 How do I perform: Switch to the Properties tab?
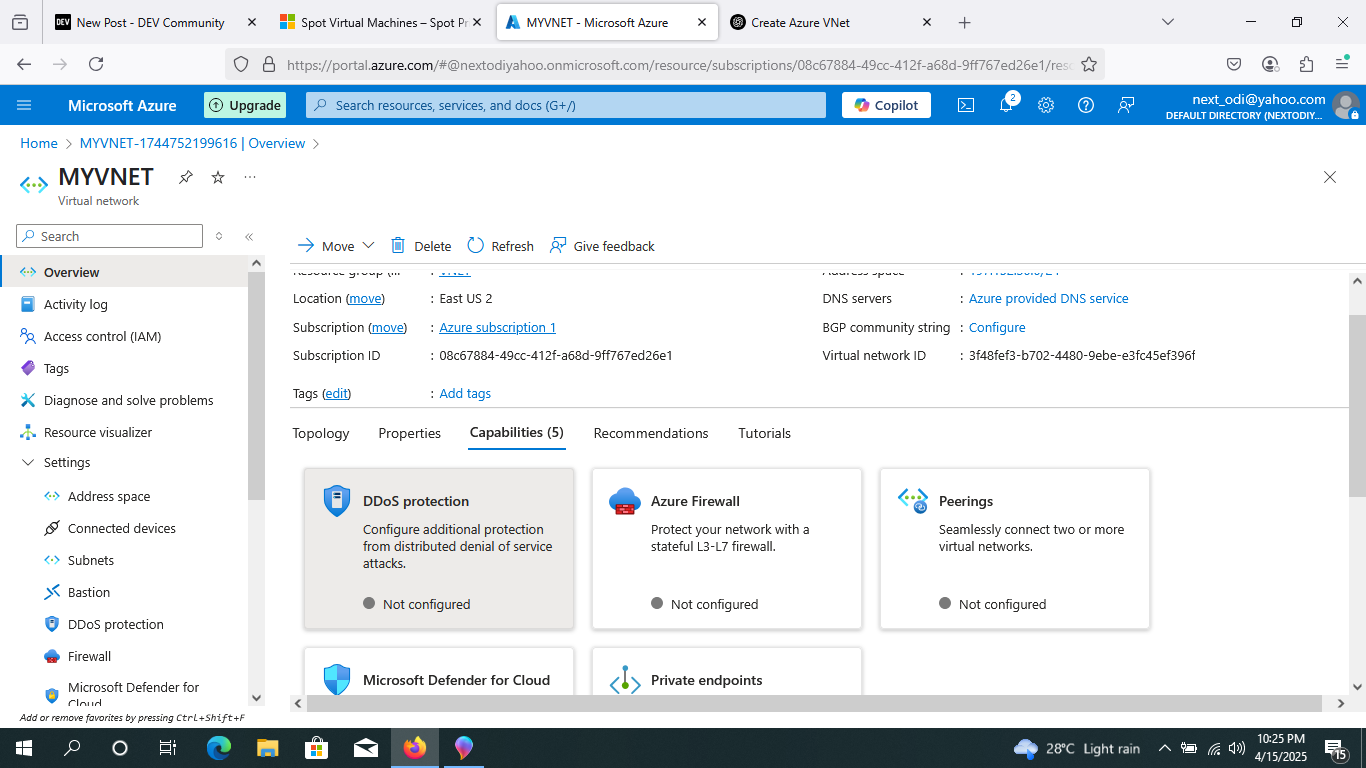point(410,433)
